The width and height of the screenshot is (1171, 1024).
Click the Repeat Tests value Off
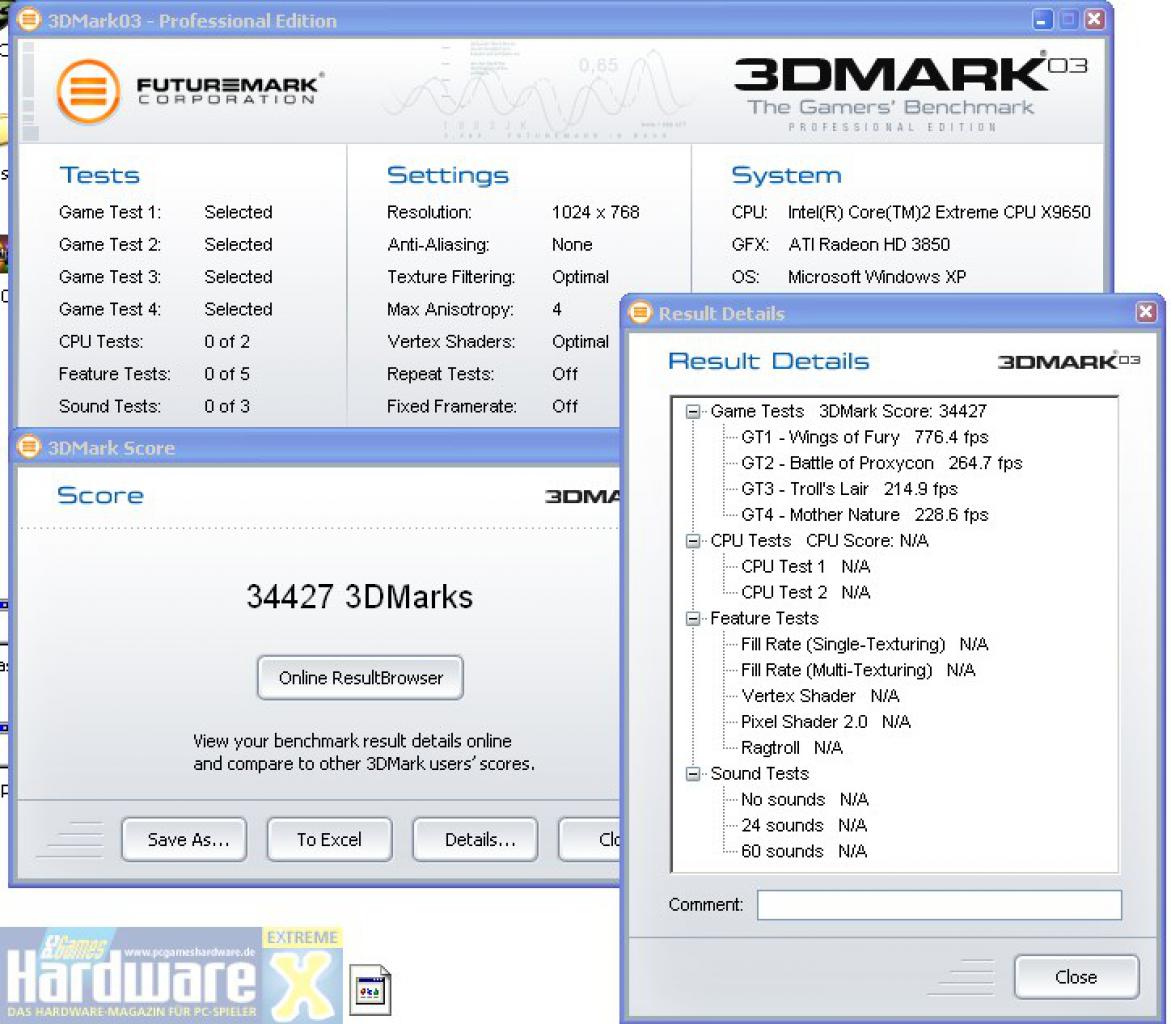[565, 374]
